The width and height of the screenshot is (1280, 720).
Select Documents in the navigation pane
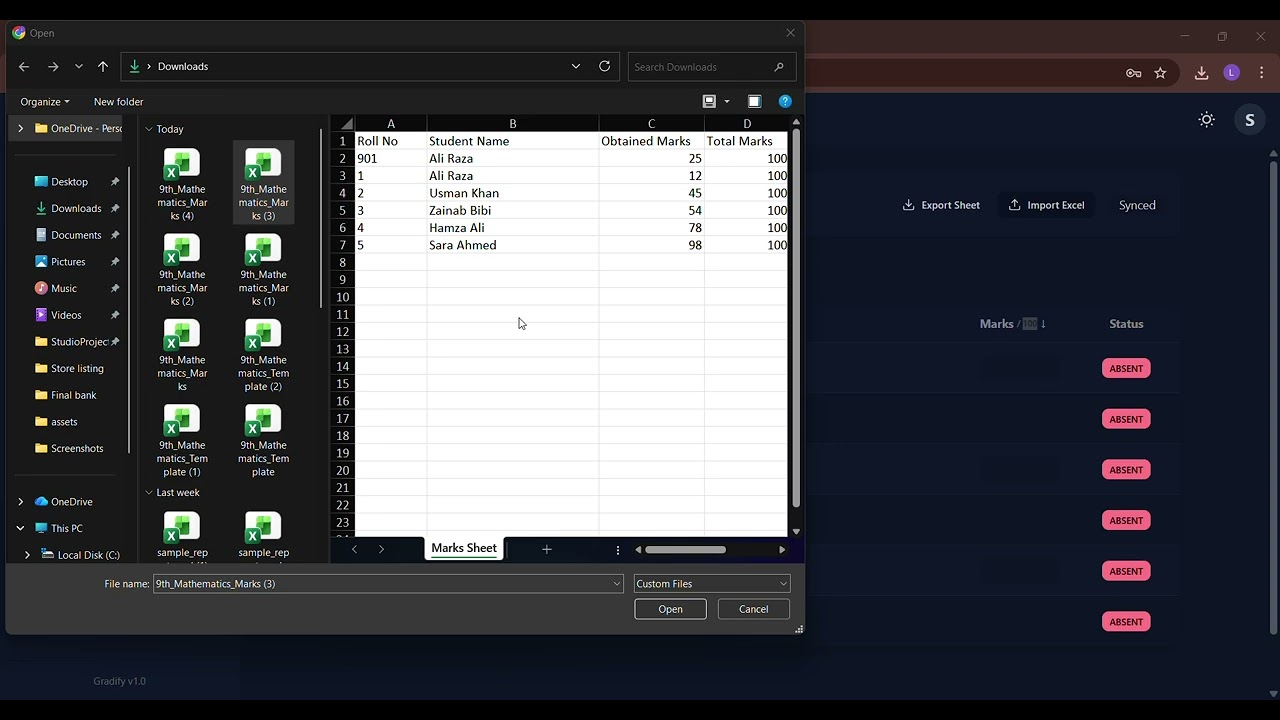[x=76, y=235]
